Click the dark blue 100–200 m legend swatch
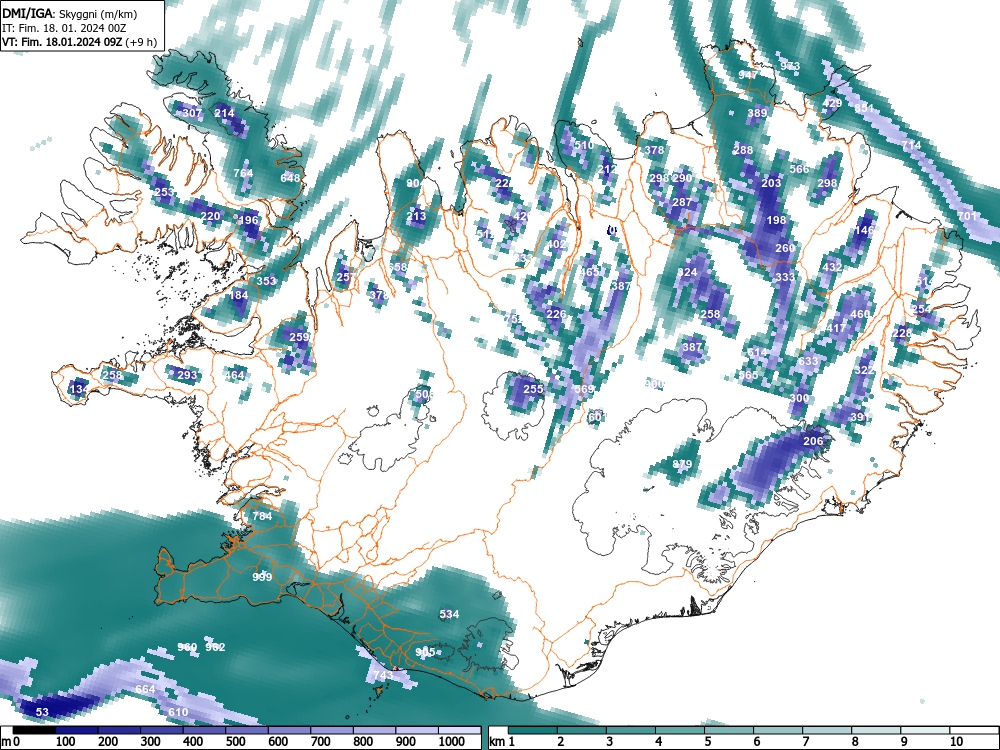This screenshot has width=1000, height=750. pyautogui.click(x=77, y=730)
